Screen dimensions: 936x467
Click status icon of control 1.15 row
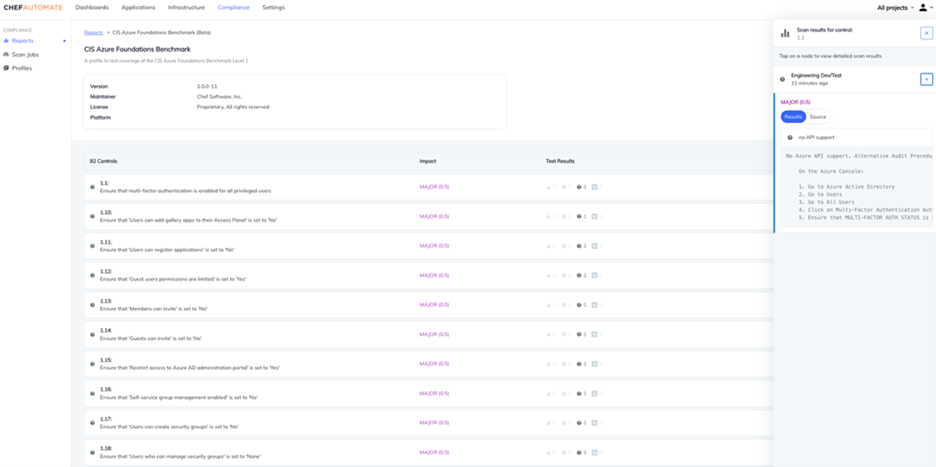tap(93, 364)
